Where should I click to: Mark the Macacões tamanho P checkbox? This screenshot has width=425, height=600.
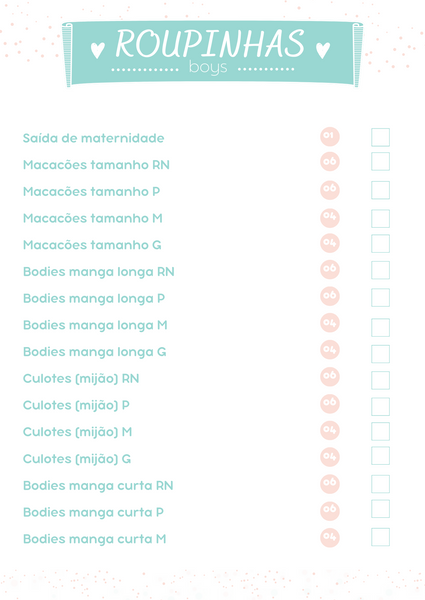(380, 190)
